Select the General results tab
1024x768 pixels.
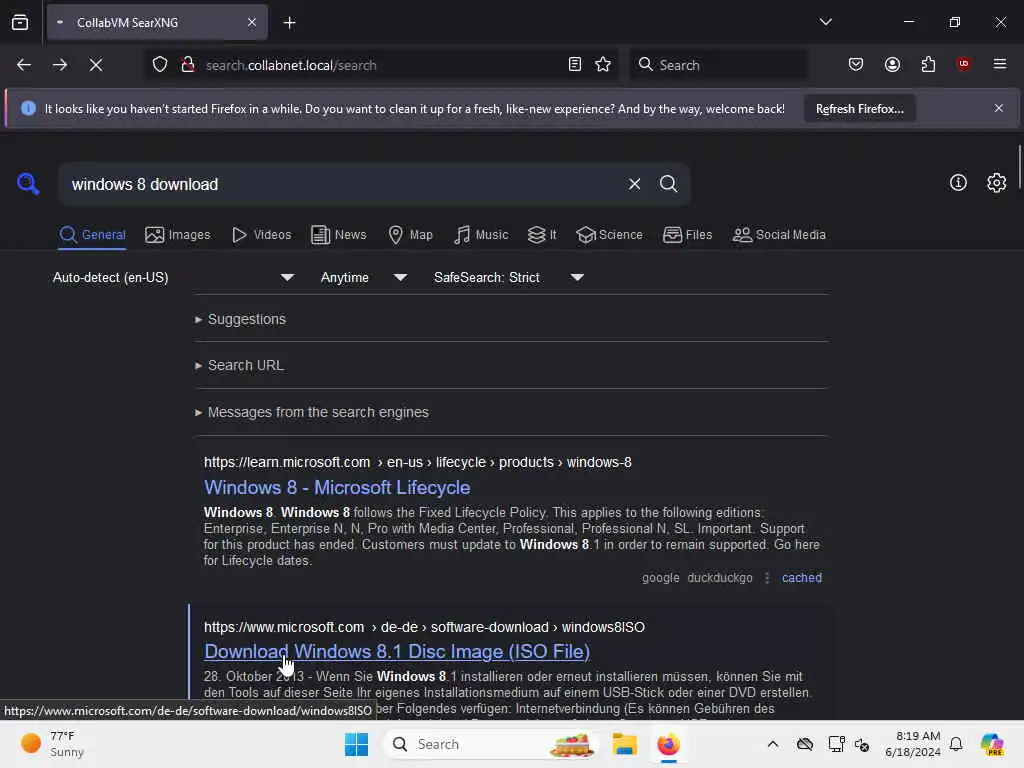click(92, 235)
